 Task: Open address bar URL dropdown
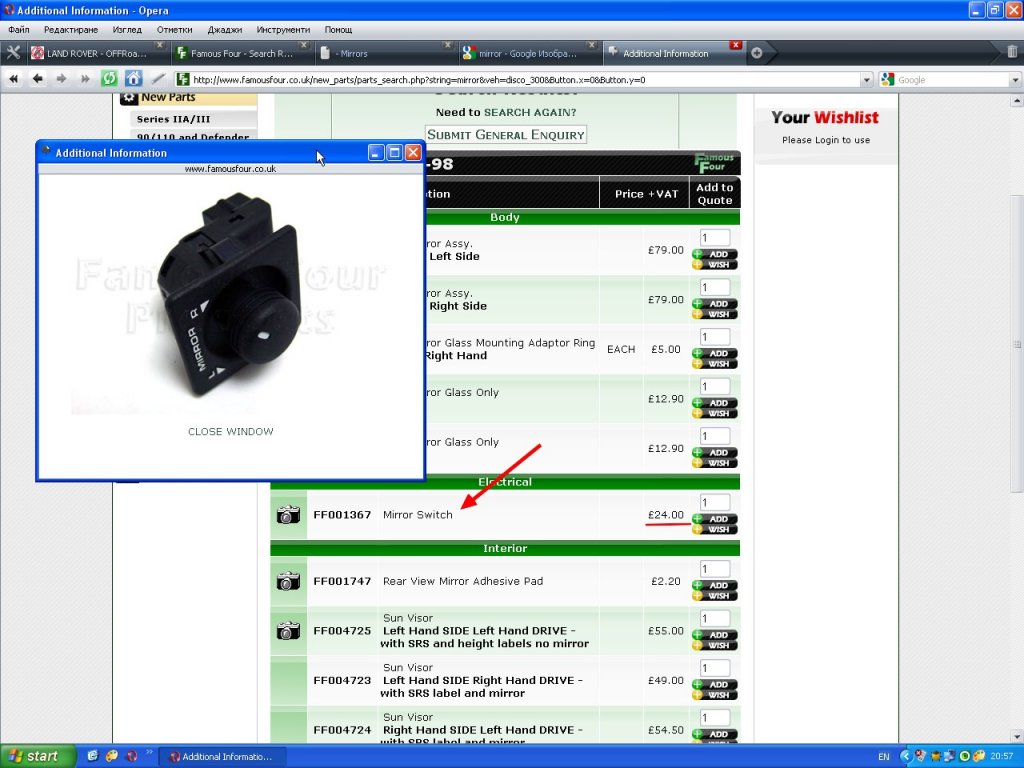tap(867, 80)
